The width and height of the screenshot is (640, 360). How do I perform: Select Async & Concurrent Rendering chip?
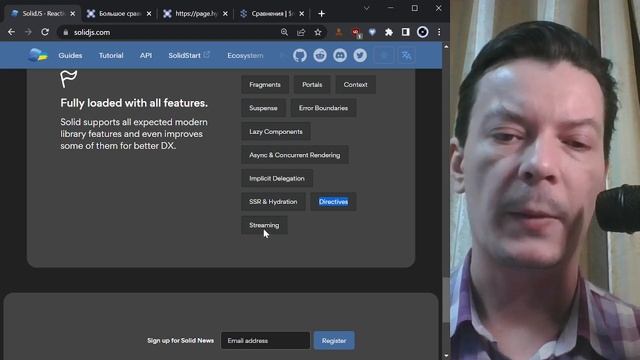(295, 155)
